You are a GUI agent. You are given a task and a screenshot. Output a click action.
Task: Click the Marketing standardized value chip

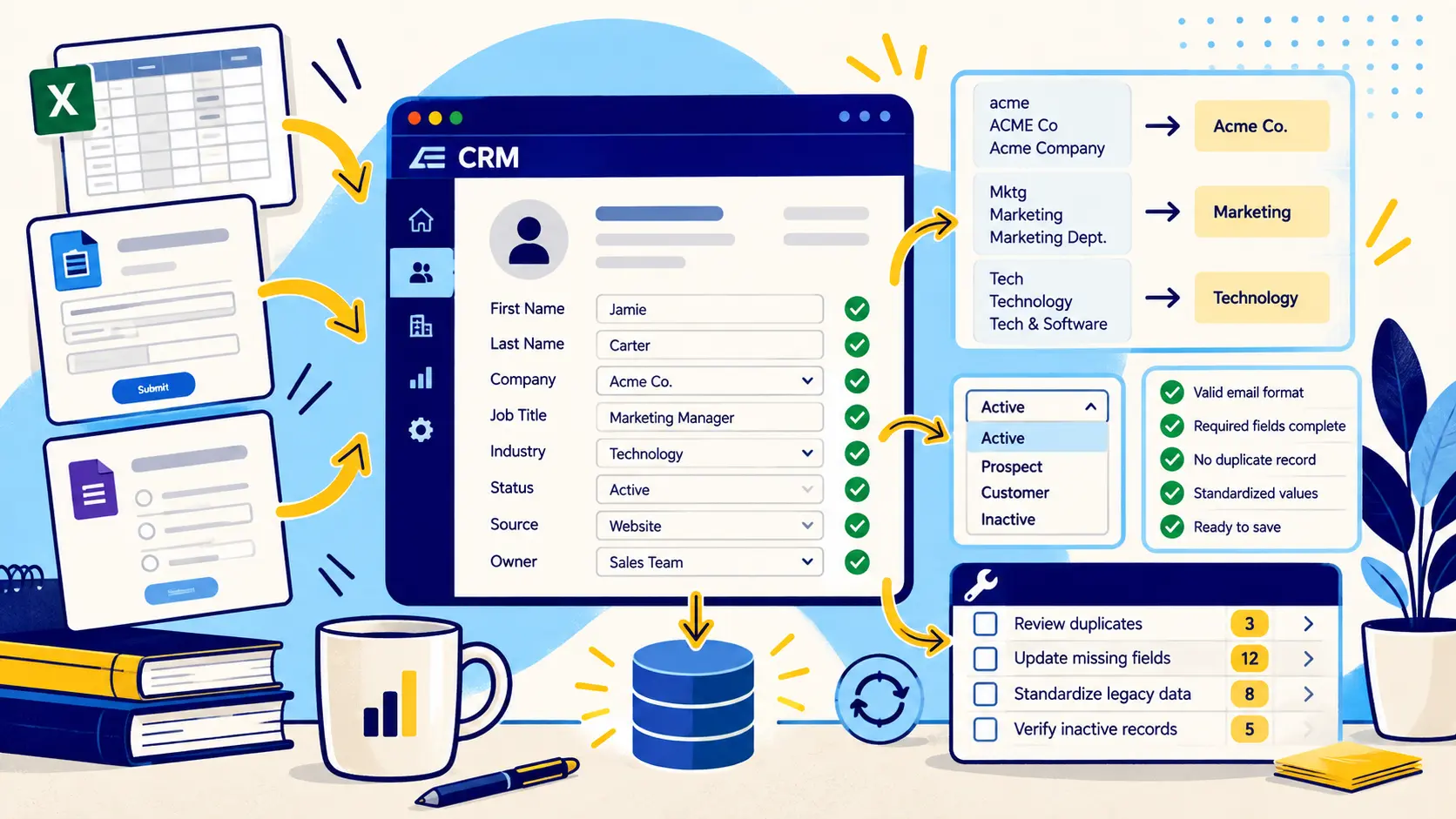1262,211
